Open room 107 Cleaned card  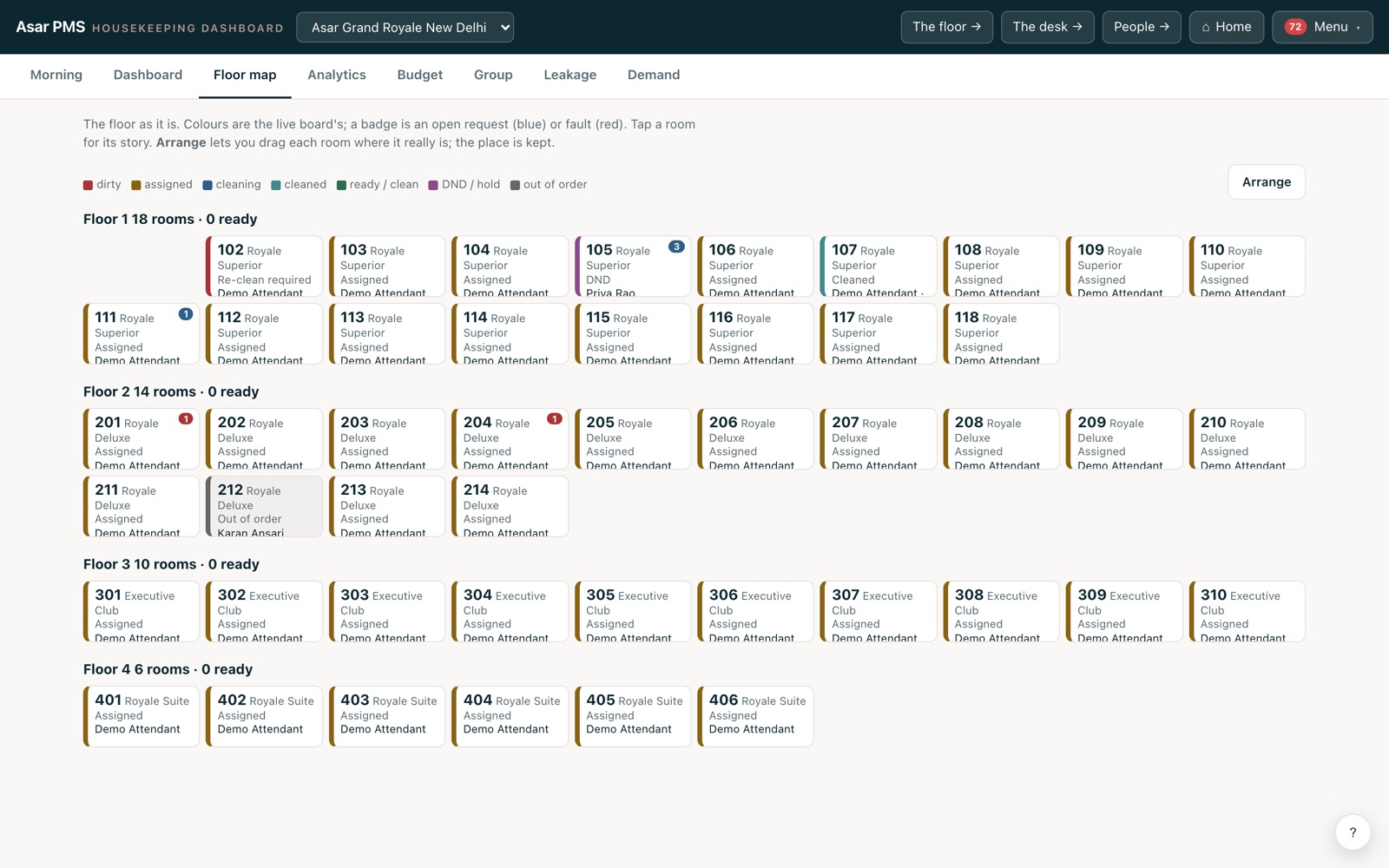click(x=879, y=266)
